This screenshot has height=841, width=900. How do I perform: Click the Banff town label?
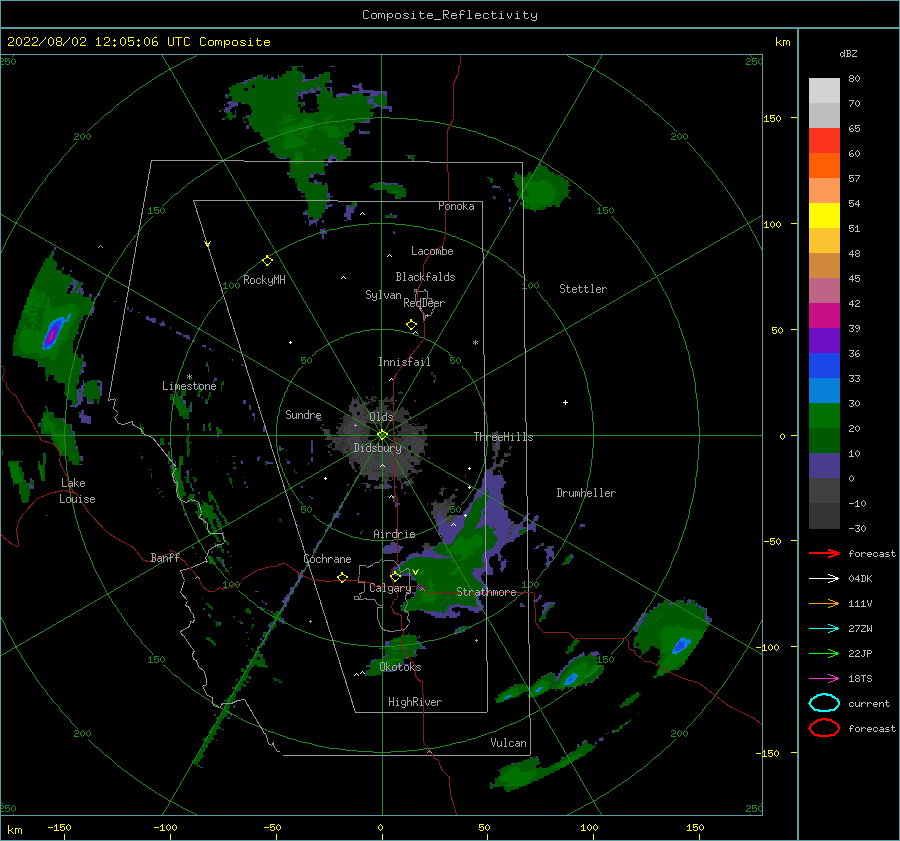pos(165,557)
